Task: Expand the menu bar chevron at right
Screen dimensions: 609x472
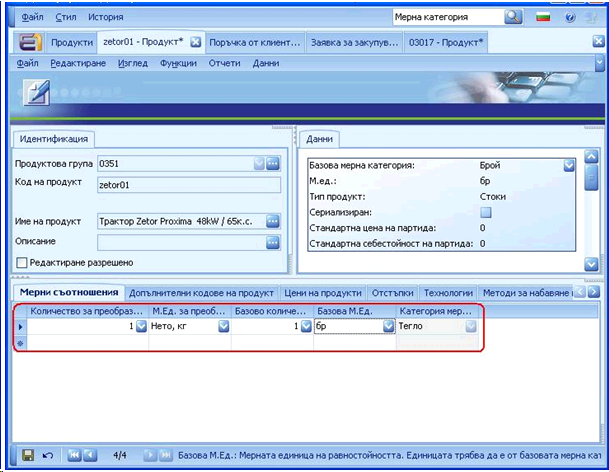Action: tap(600, 63)
